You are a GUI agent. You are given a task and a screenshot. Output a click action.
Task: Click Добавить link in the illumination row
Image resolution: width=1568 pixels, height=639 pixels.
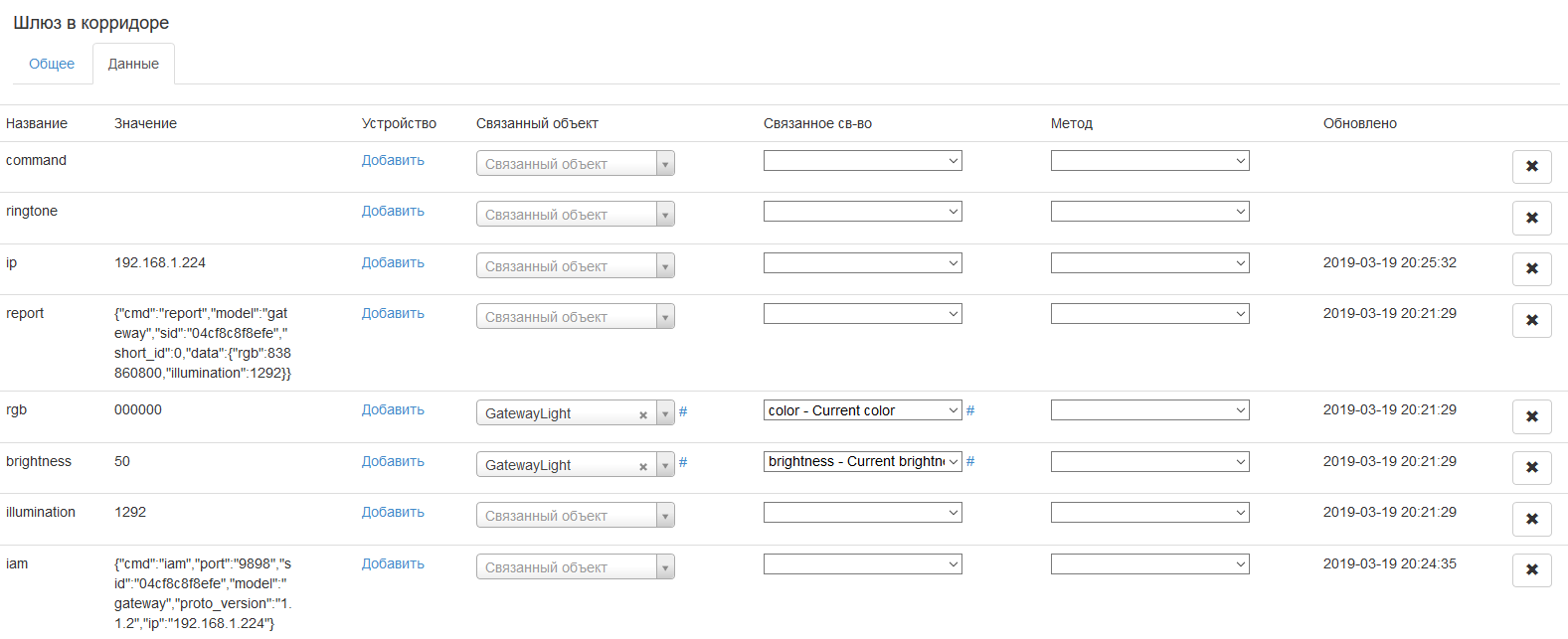click(x=393, y=512)
